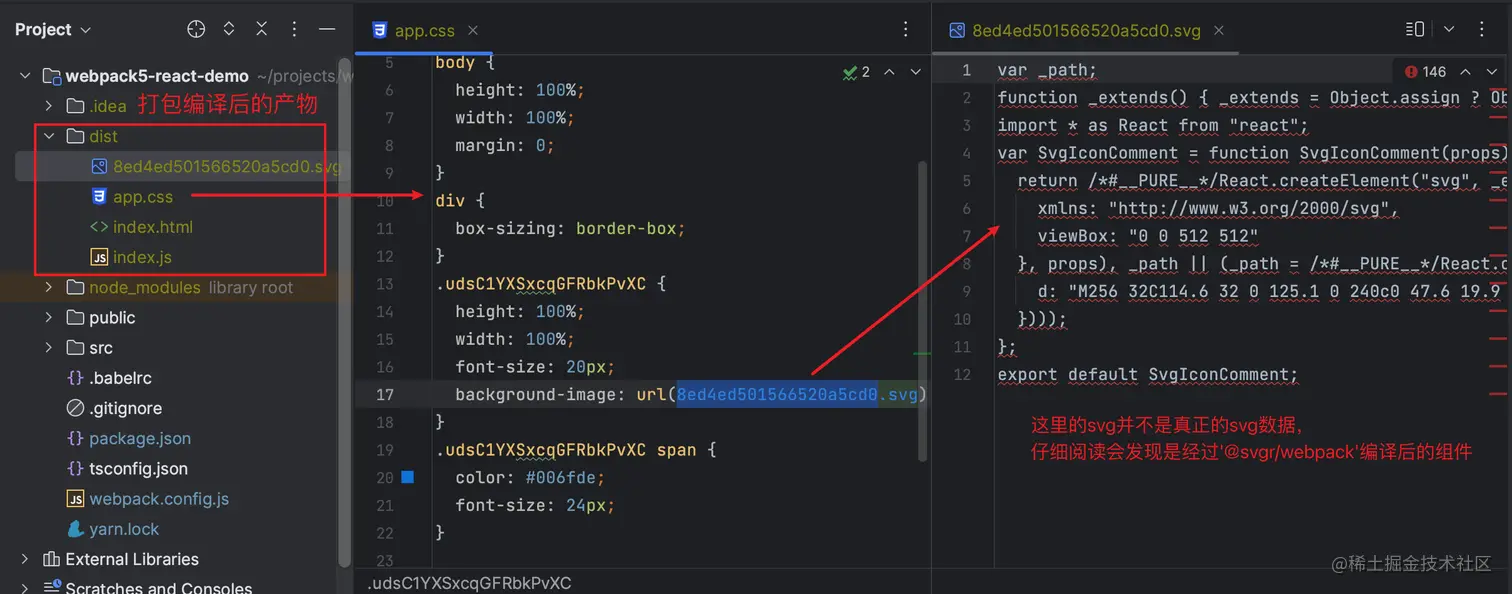
Task: Open the Project view dropdown selector
Action: tap(52, 29)
